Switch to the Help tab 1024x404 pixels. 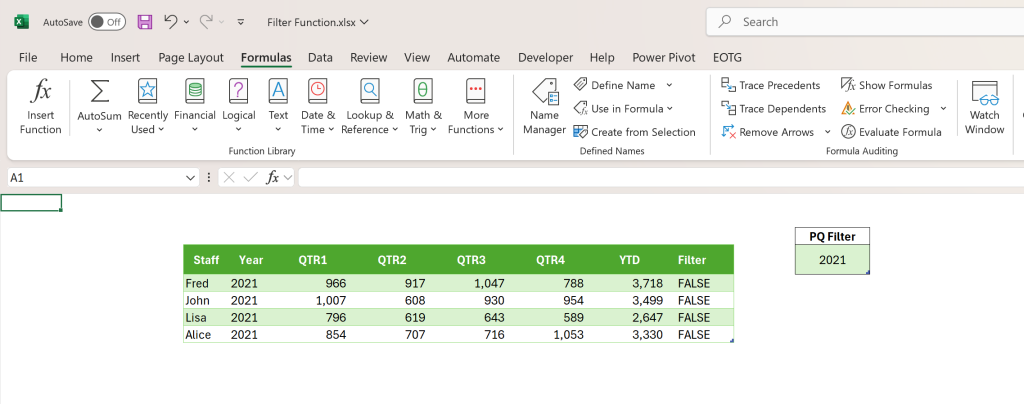[x=602, y=57]
